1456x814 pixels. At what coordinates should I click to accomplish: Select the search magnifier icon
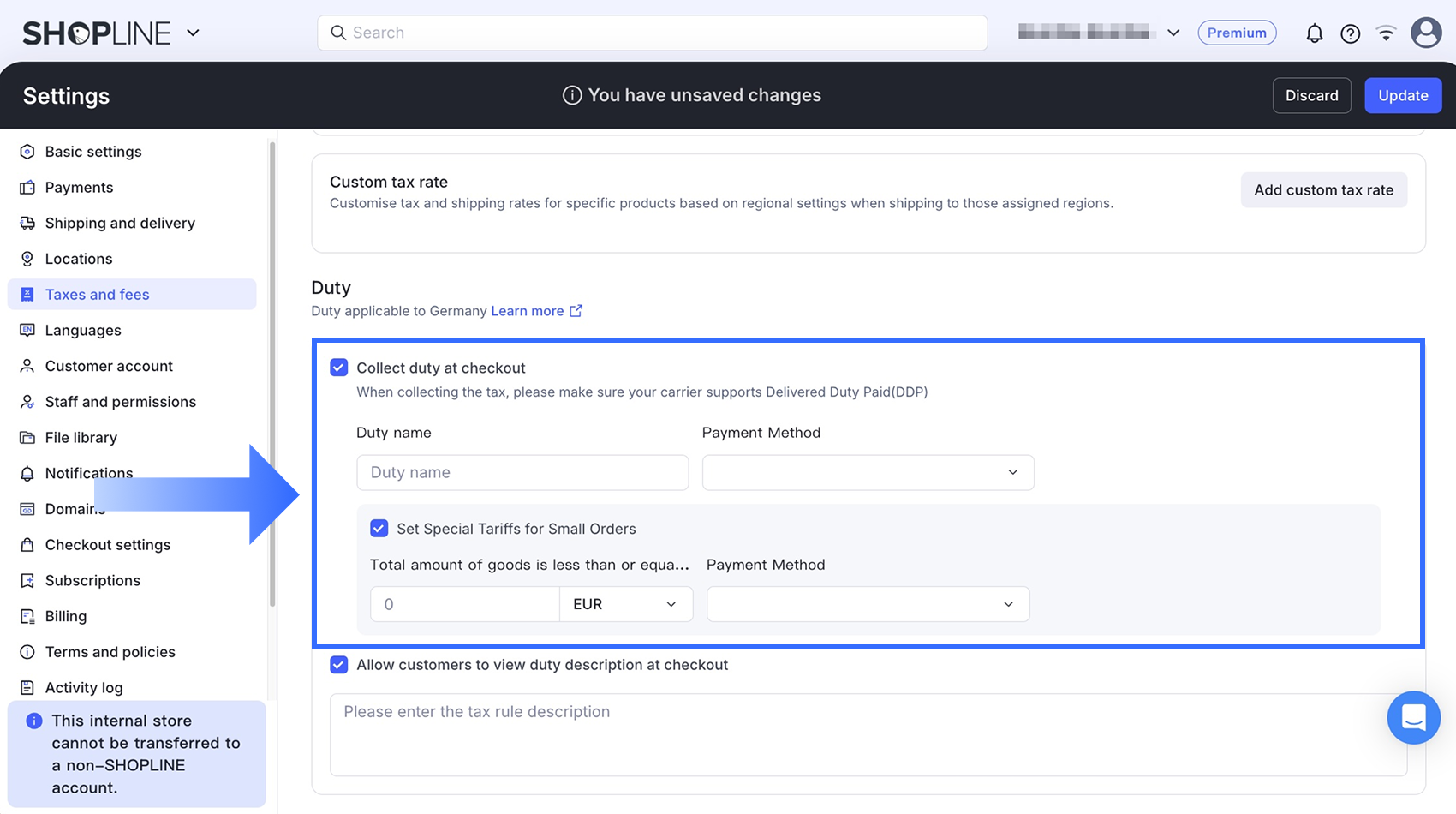[x=338, y=33]
